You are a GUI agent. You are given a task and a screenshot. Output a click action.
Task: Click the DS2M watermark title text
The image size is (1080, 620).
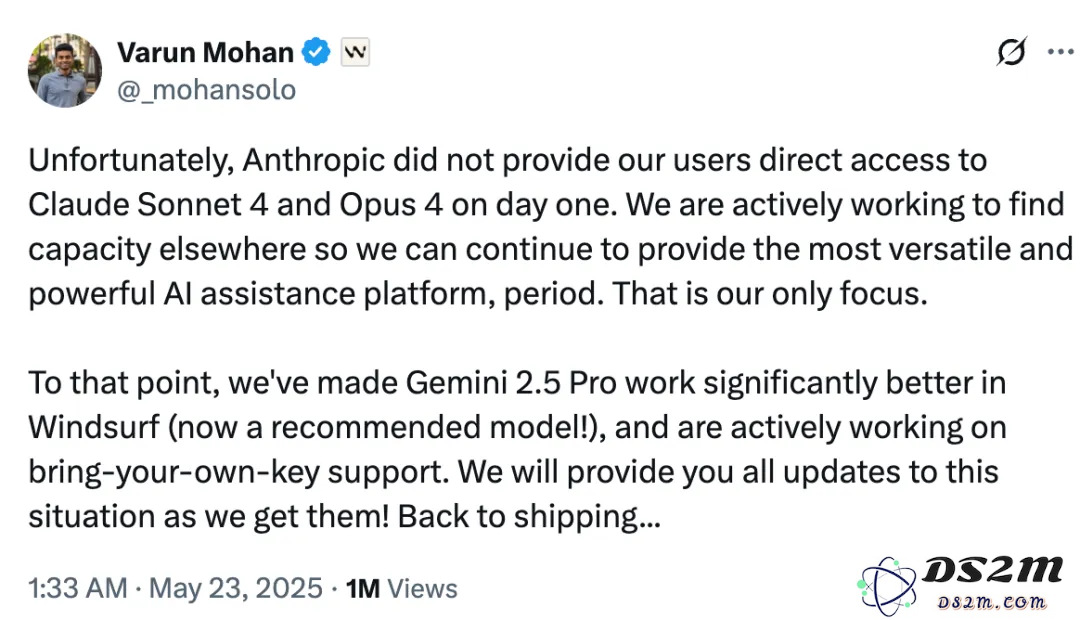click(x=993, y=571)
